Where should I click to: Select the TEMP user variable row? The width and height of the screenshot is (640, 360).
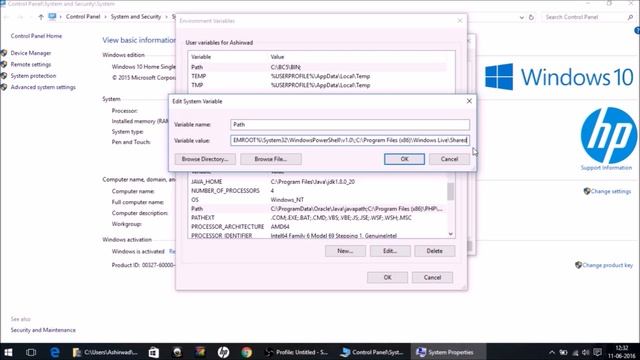318,76
